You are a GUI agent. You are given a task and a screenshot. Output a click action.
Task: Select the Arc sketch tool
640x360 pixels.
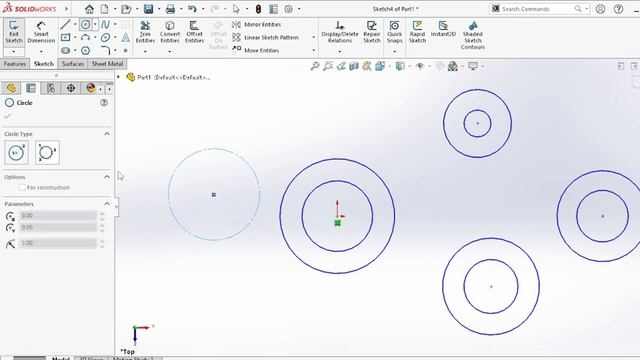(x=85, y=38)
